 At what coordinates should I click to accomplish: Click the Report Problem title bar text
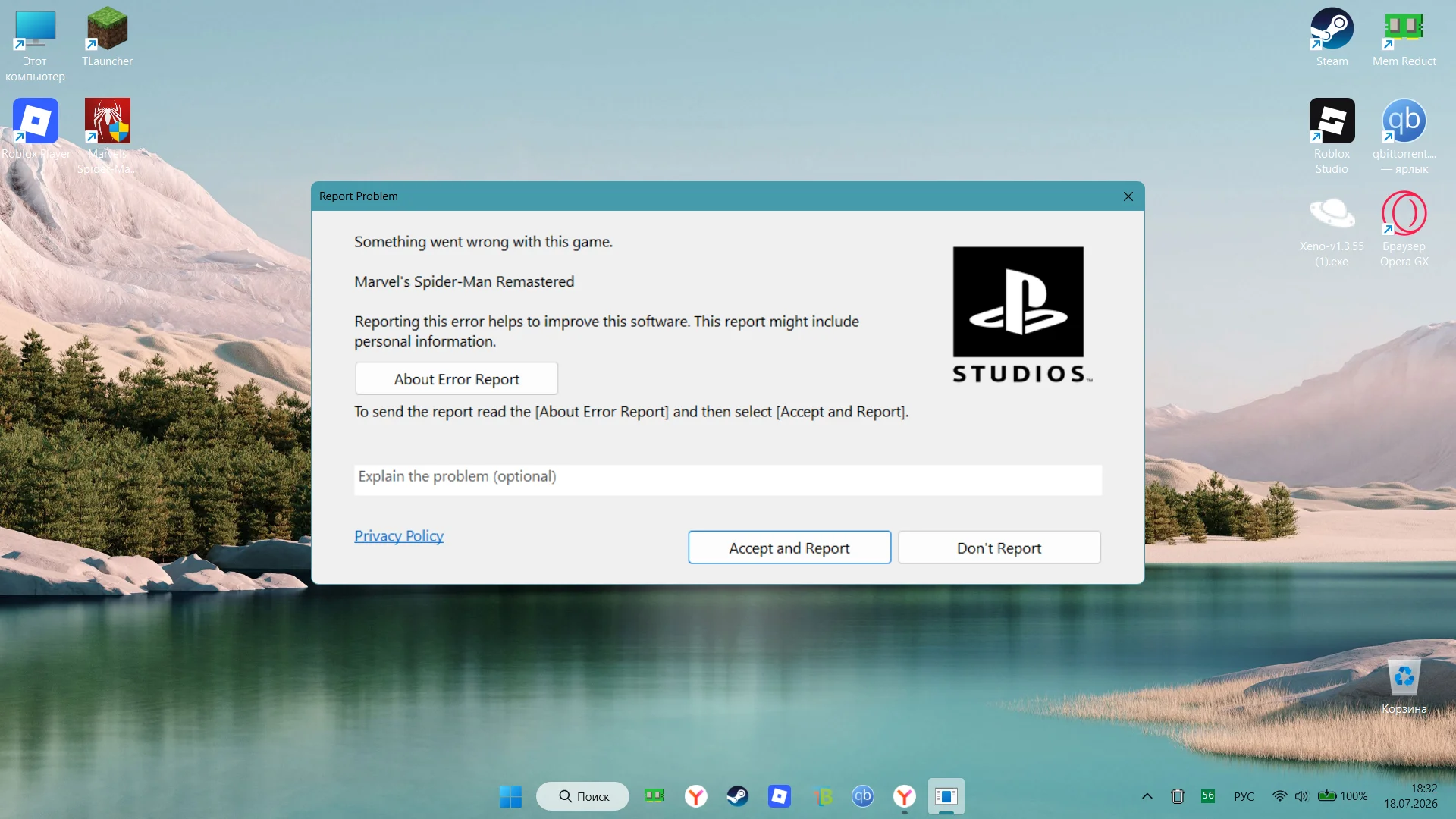click(358, 196)
